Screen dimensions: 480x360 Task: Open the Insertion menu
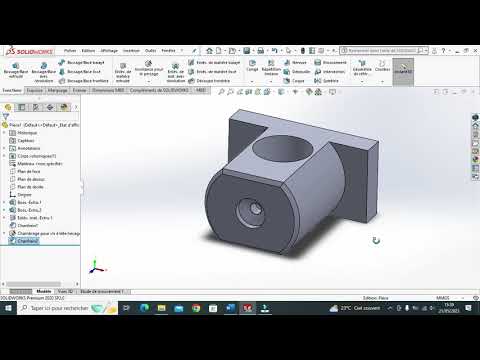[131, 51]
